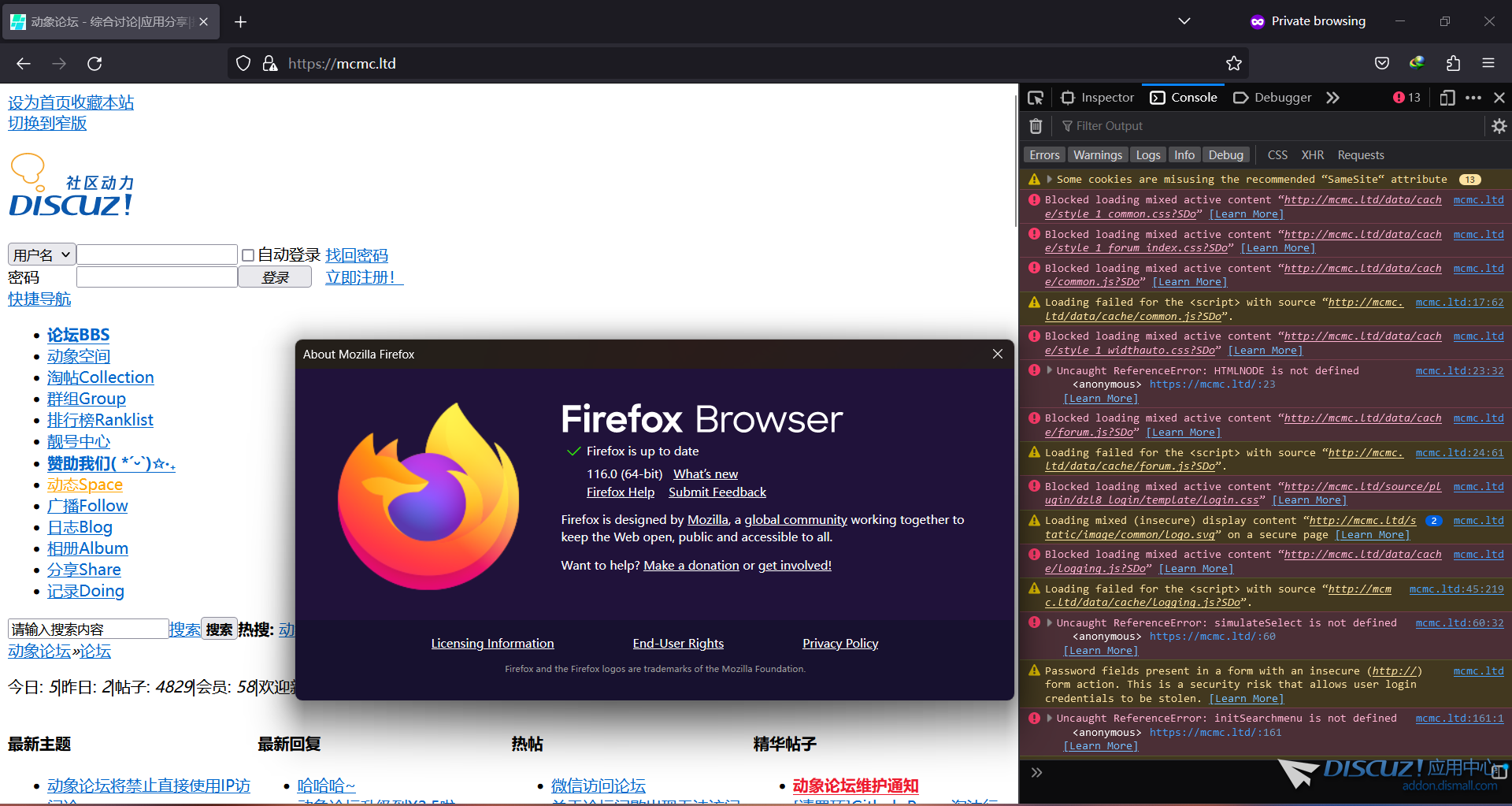Open the 日志Blog link
Image resolution: width=1512 pixels, height=806 pixels.
tap(80, 527)
